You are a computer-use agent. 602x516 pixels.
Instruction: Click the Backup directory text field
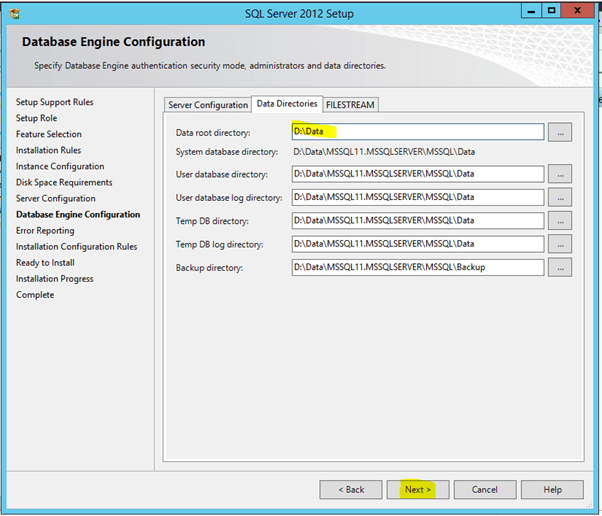(417, 267)
